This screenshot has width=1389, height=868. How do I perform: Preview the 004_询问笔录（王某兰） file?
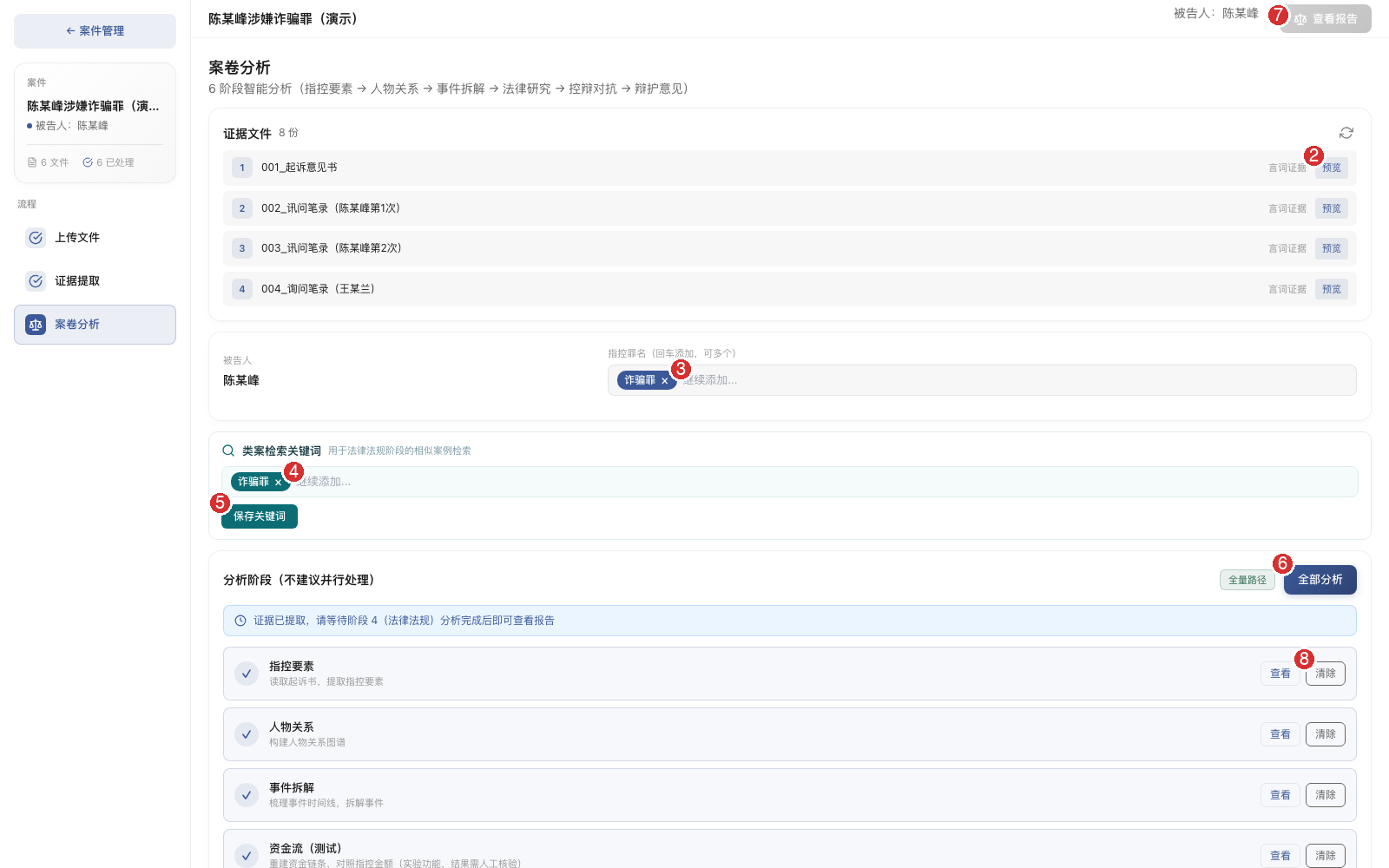point(1332,289)
